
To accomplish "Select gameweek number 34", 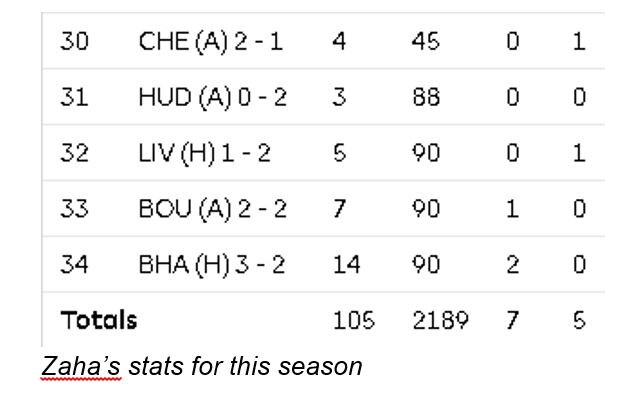I will pos(74,265).
